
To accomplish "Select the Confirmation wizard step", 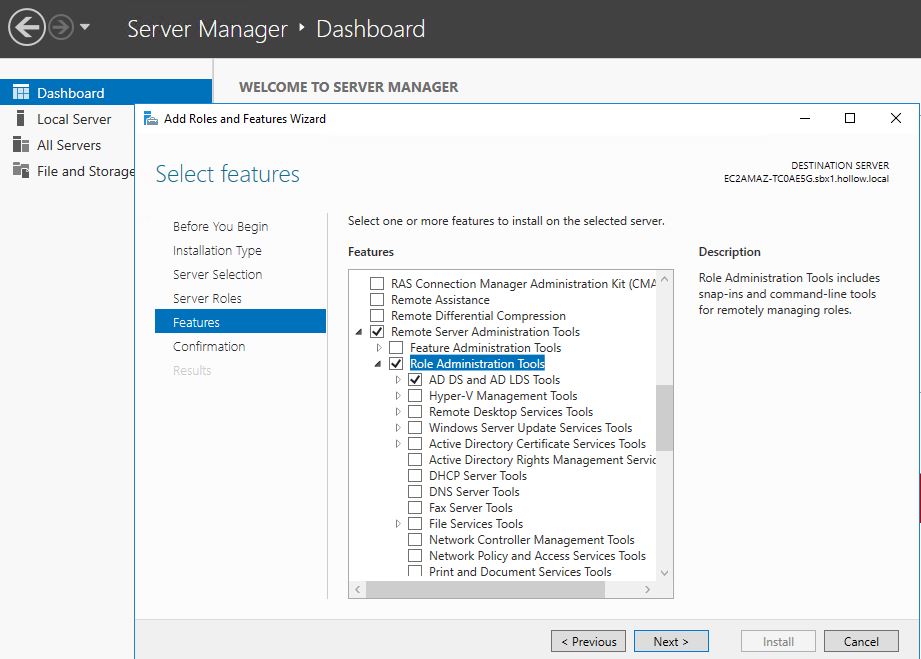I will coord(209,346).
